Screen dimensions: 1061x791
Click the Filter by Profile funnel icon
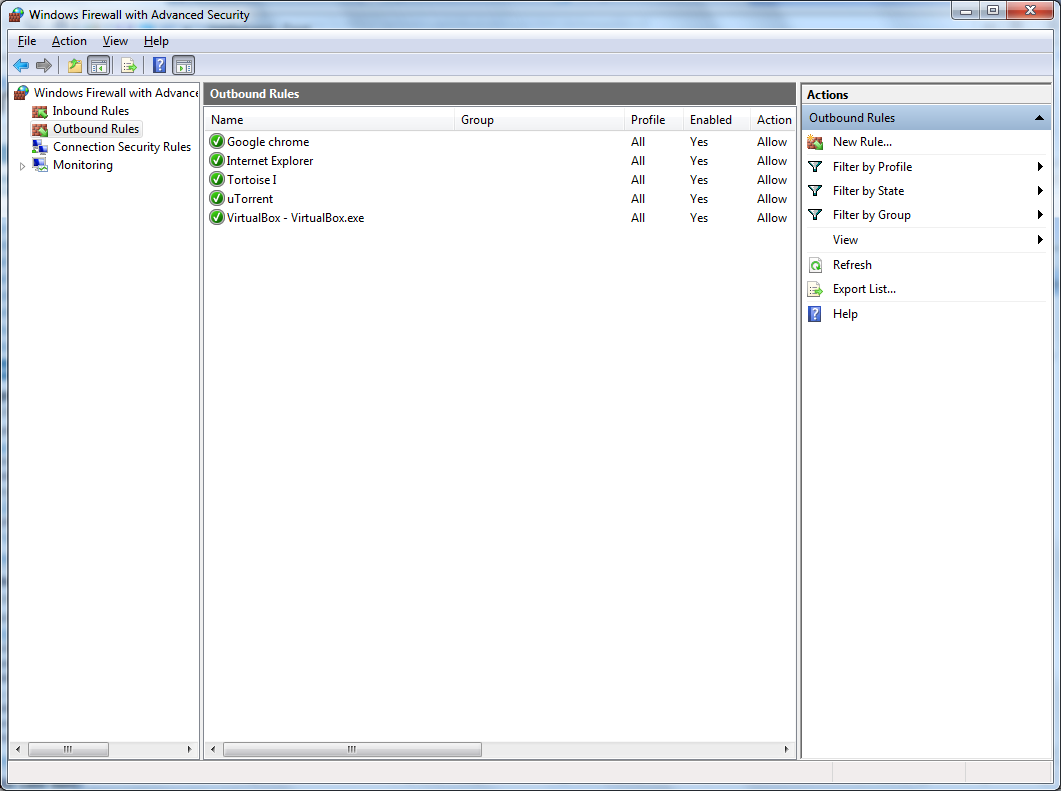815,166
